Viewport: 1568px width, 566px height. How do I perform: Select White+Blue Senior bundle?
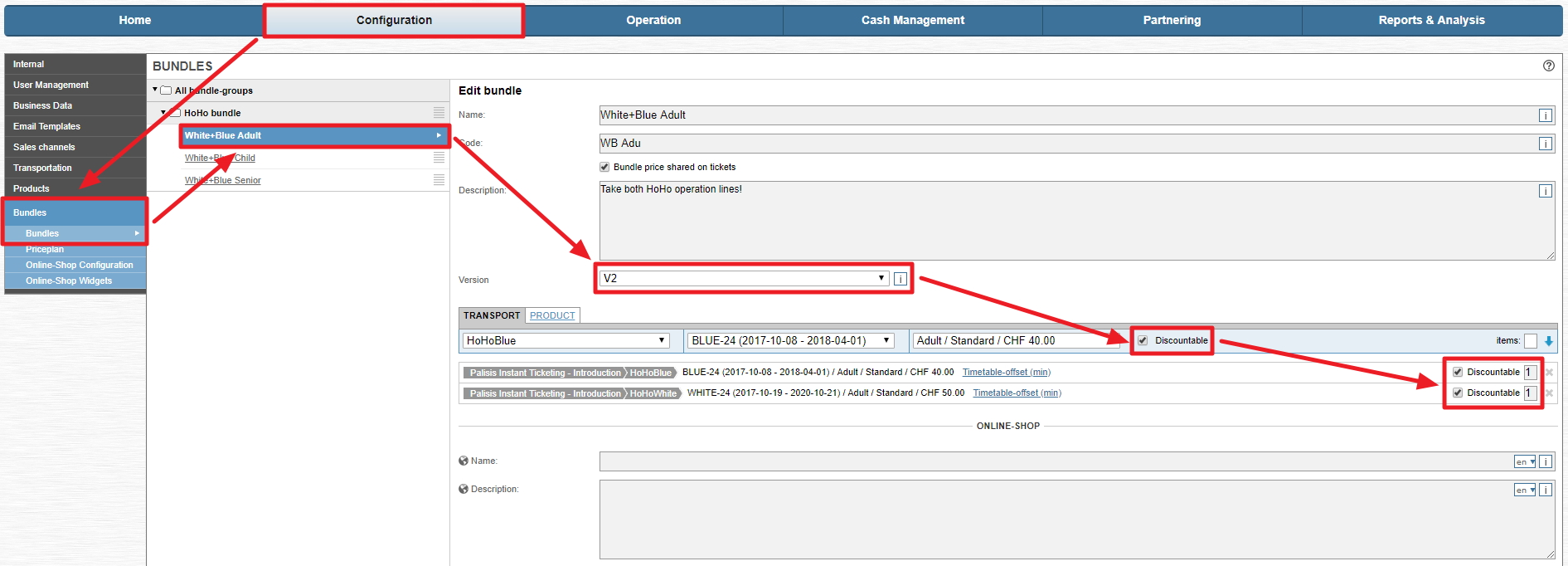(222, 180)
